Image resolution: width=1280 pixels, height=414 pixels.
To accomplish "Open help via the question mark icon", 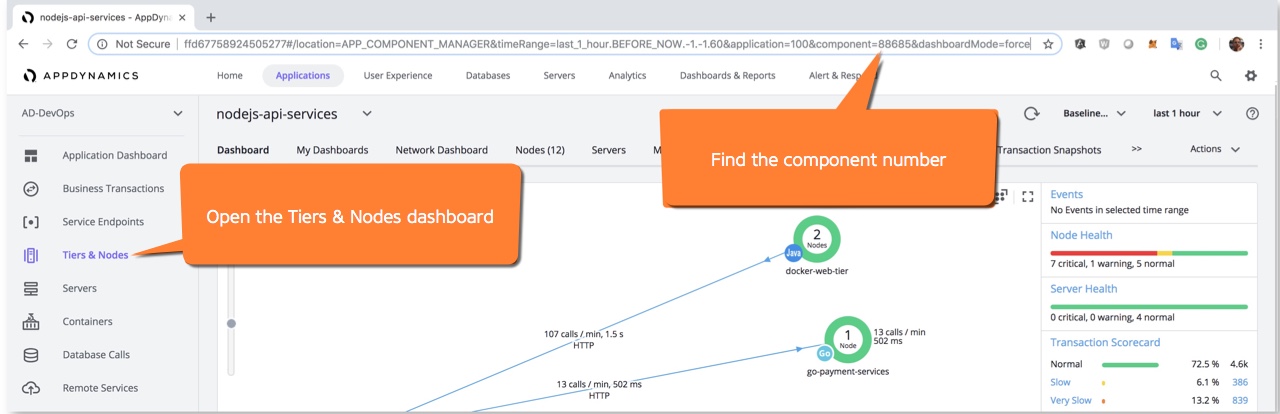I will tap(1252, 114).
